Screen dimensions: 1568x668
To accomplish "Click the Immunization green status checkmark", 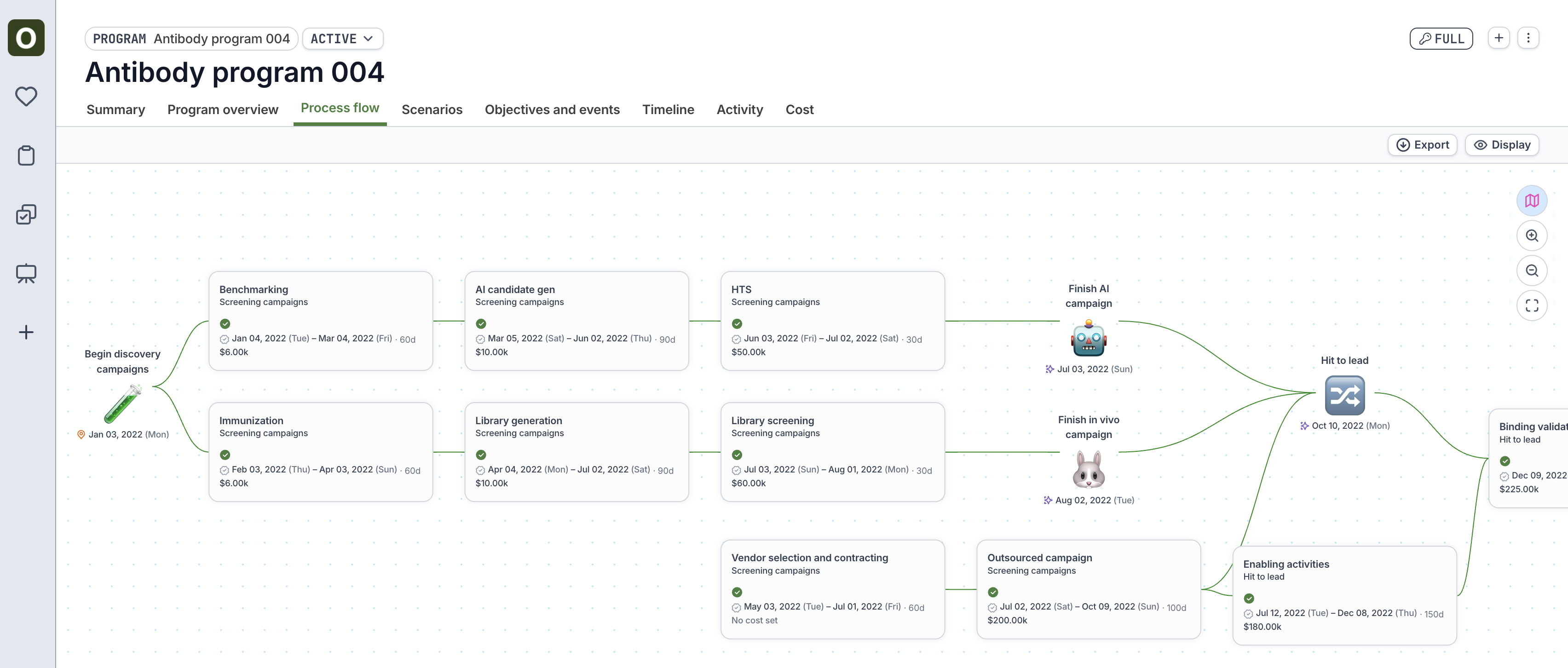I will click(225, 455).
